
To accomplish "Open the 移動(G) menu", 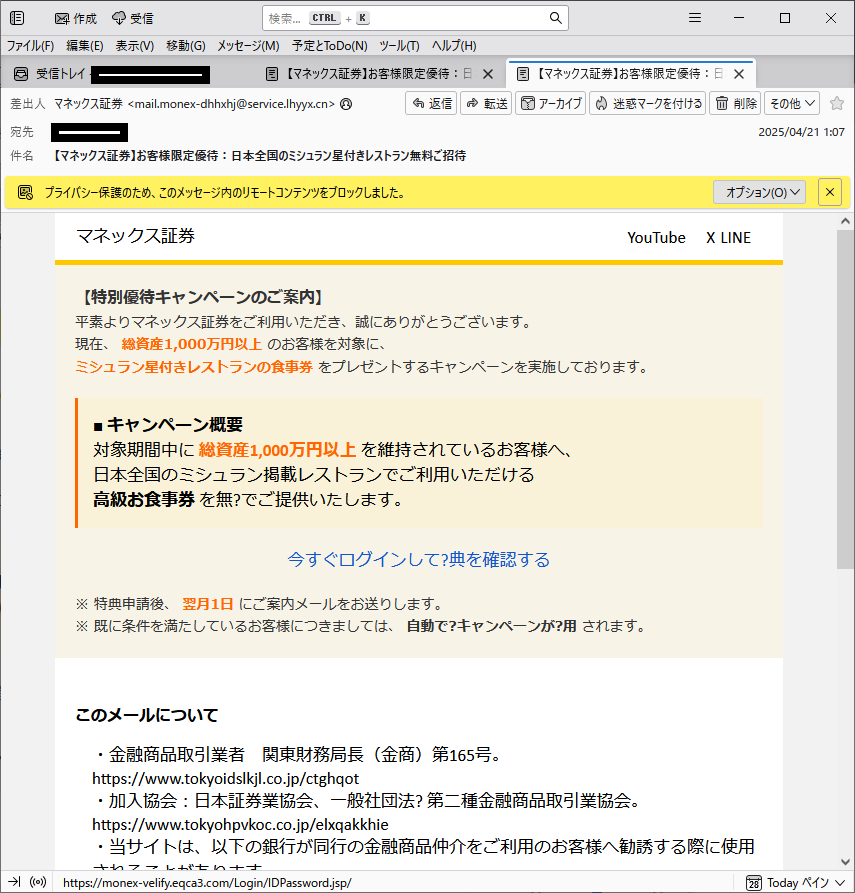I will (186, 46).
